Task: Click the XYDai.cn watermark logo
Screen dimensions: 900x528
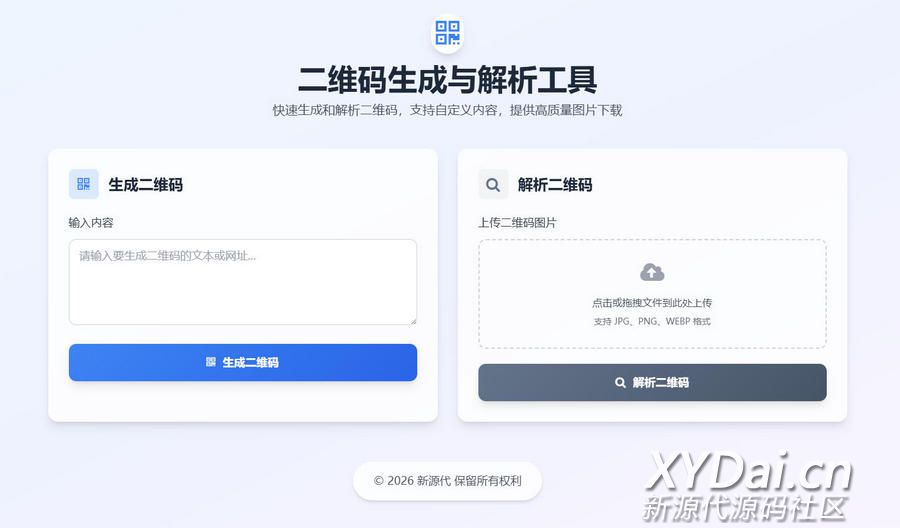Action: coord(748,487)
